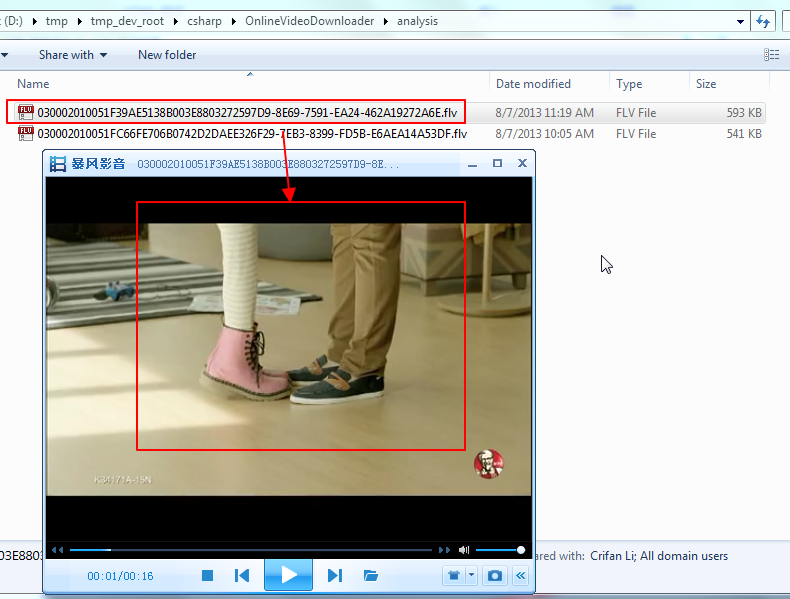Adjust the player volume slider
Screen dimensions: 790x599
499,550
